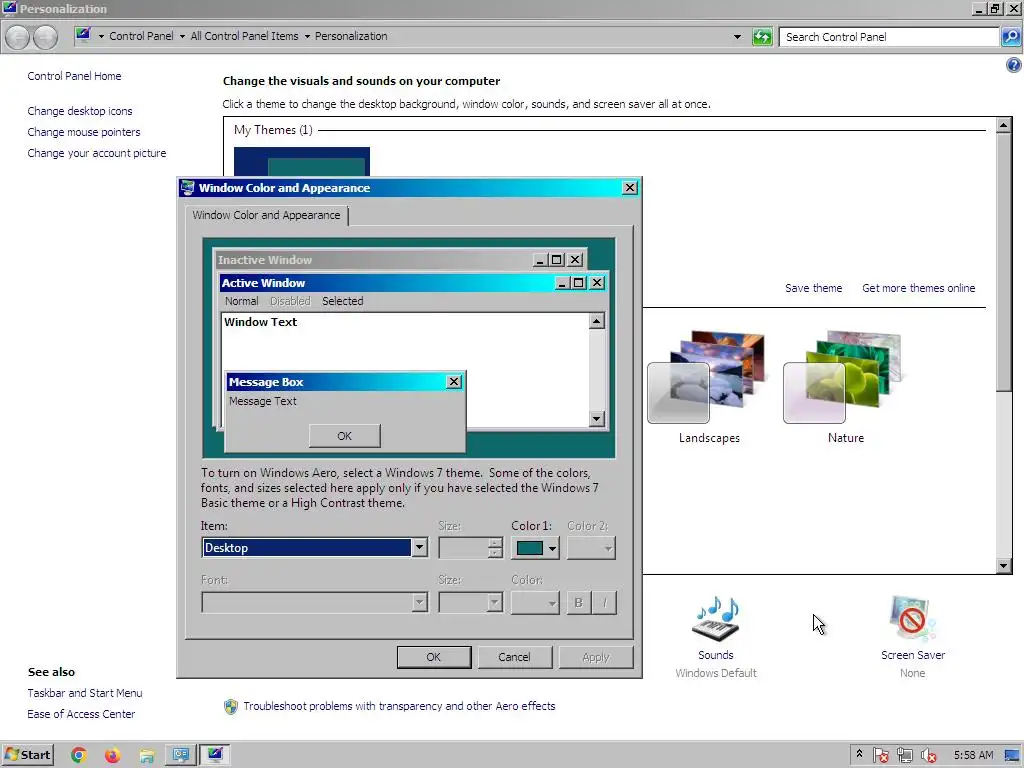Click the preview Message Box OK button
This screenshot has height=768, width=1024.
pyautogui.click(x=344, y=436)
